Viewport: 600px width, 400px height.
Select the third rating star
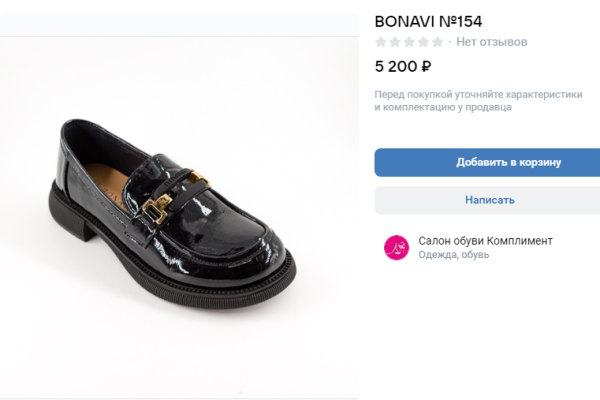tap(409, 42)
